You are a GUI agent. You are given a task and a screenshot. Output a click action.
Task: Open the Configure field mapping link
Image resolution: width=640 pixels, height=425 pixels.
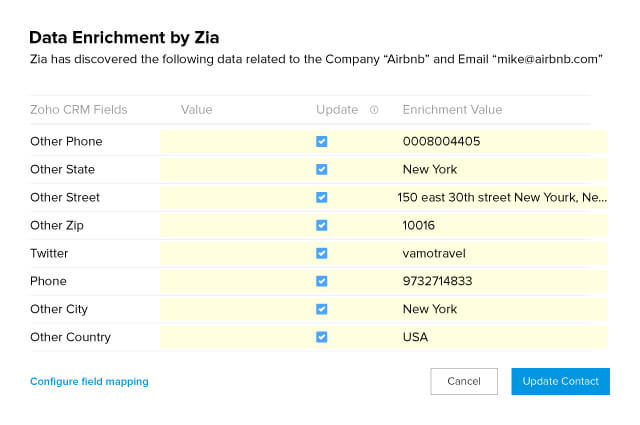89,381
